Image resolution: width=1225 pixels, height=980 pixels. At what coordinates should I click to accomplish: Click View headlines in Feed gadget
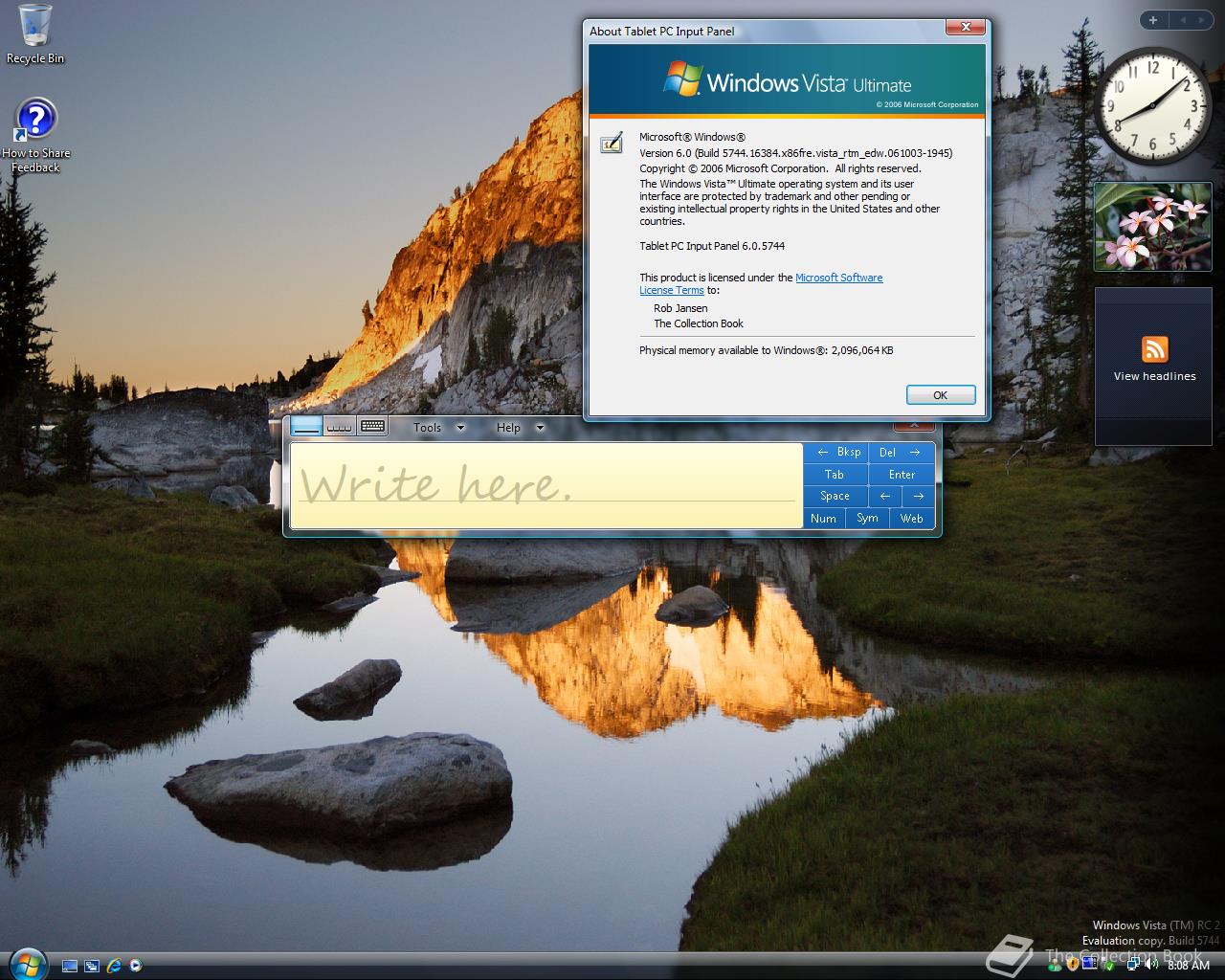click(1154, 376)
